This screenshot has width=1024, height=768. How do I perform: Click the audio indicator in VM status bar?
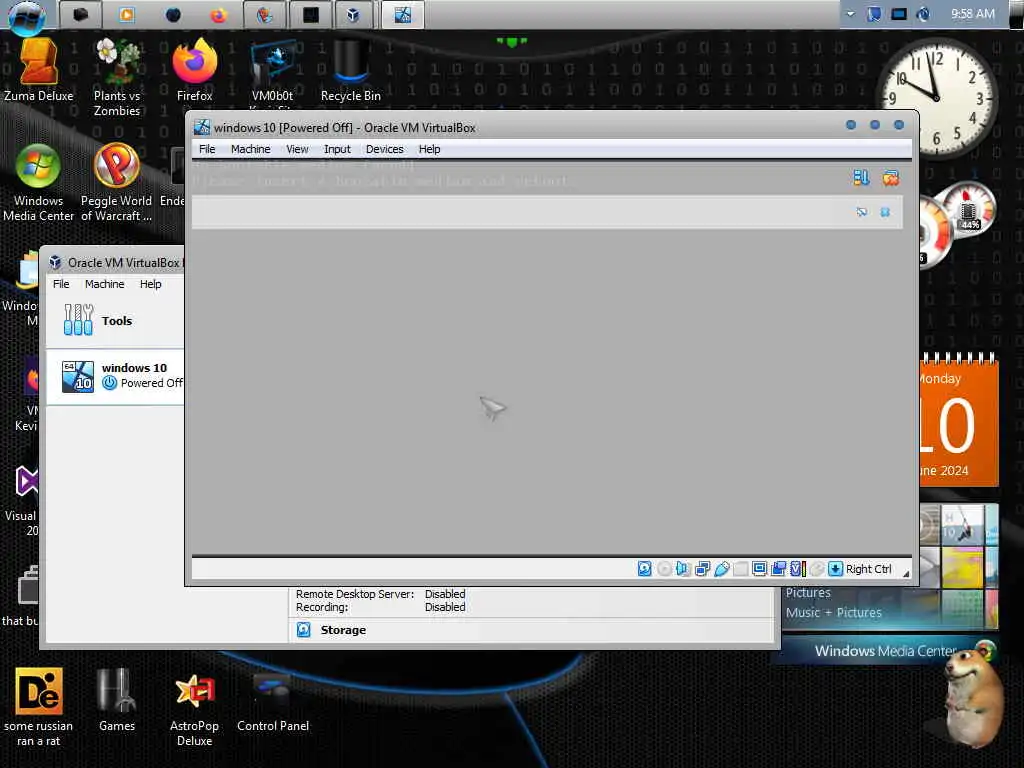coord(682,569)
